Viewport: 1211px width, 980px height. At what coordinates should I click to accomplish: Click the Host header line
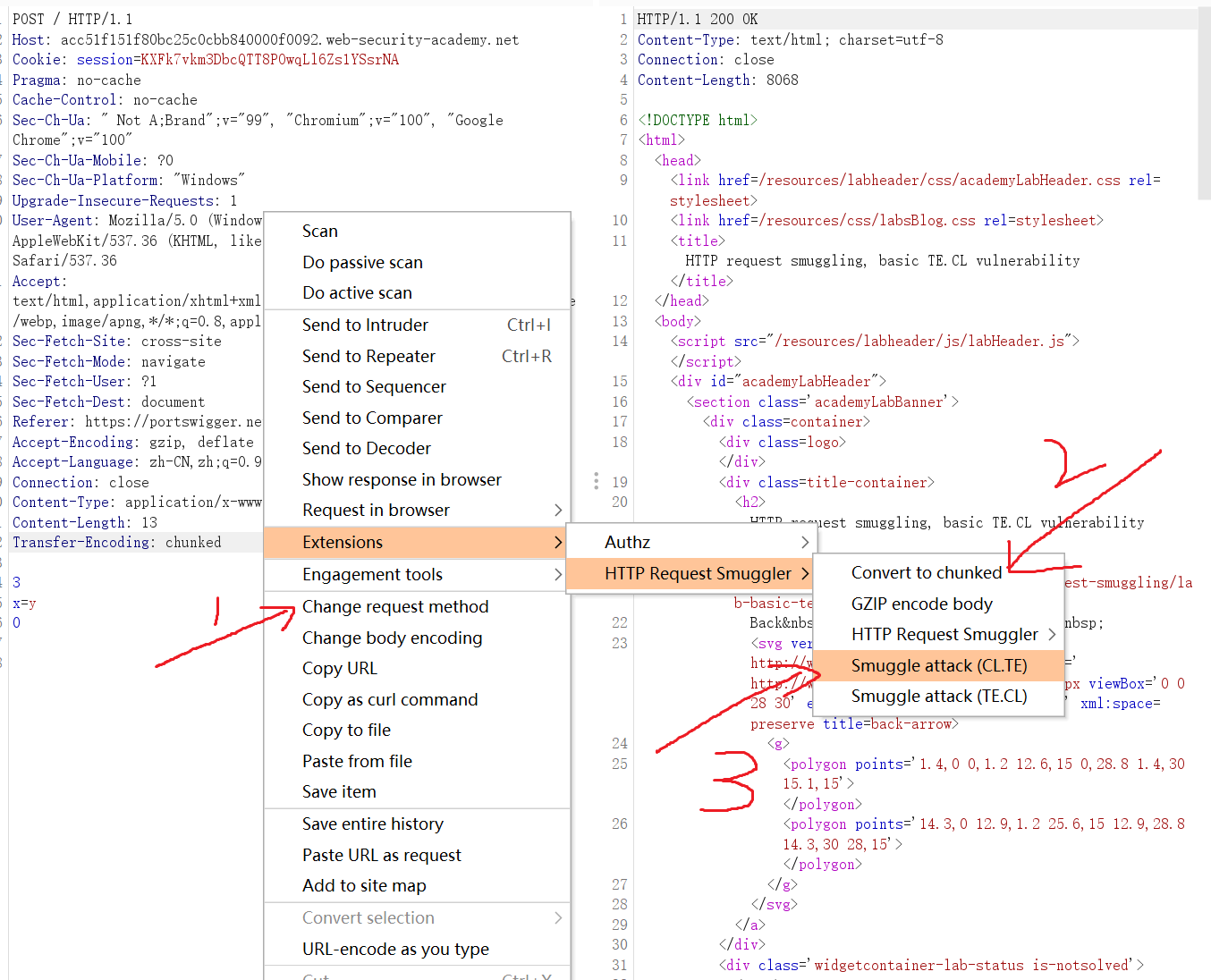265,39
